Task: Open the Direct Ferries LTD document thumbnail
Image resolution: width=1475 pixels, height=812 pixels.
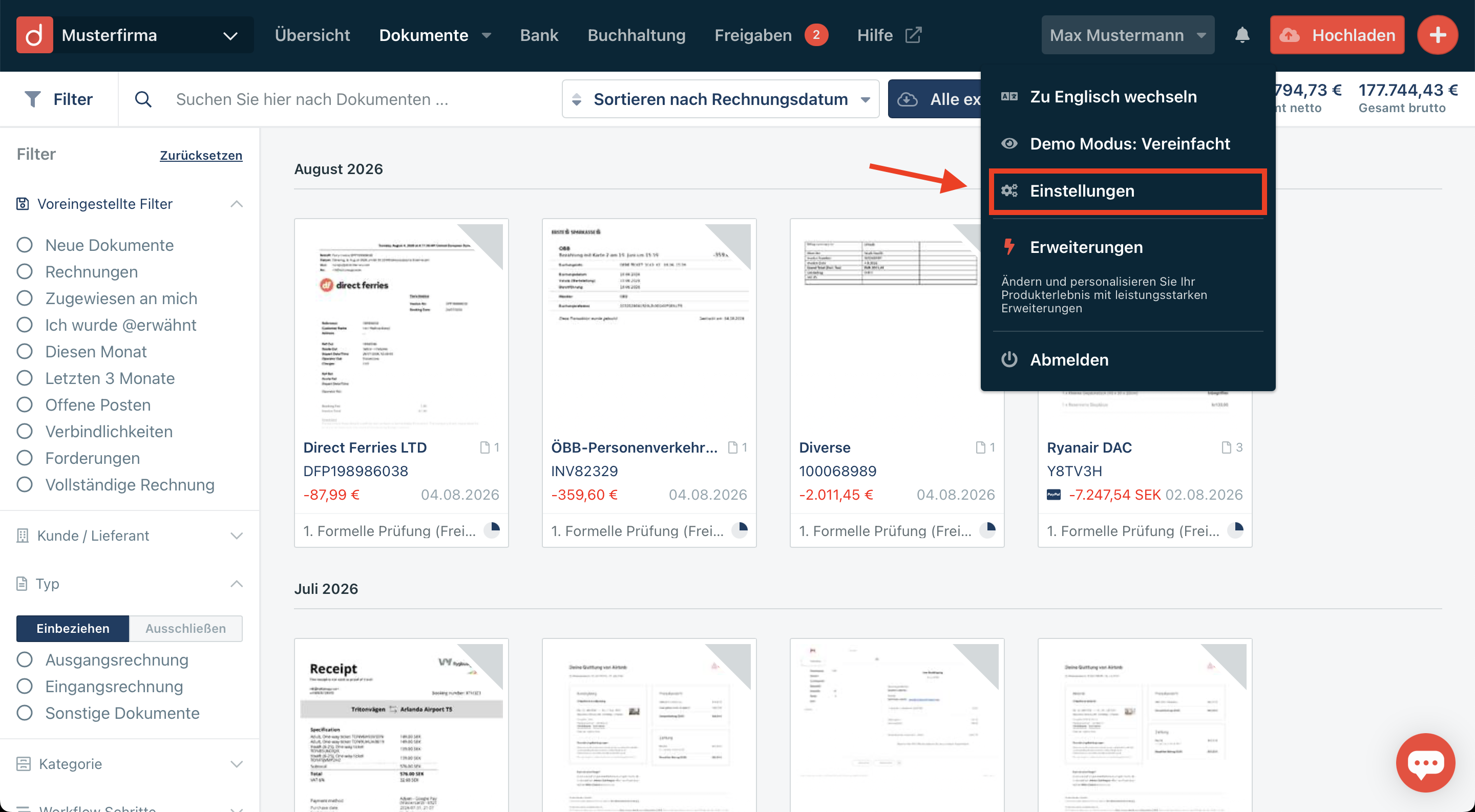Action: coord(402,326)
